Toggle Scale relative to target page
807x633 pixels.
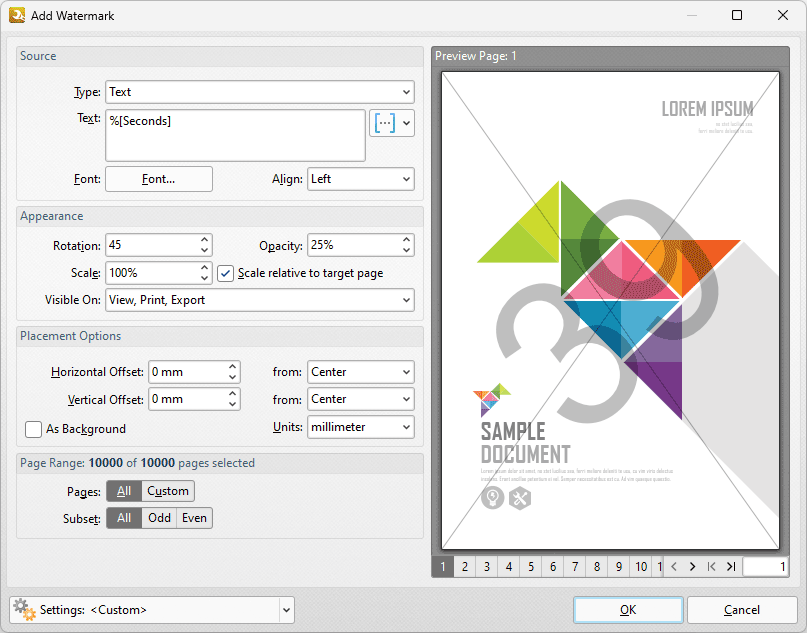point(225,273)
